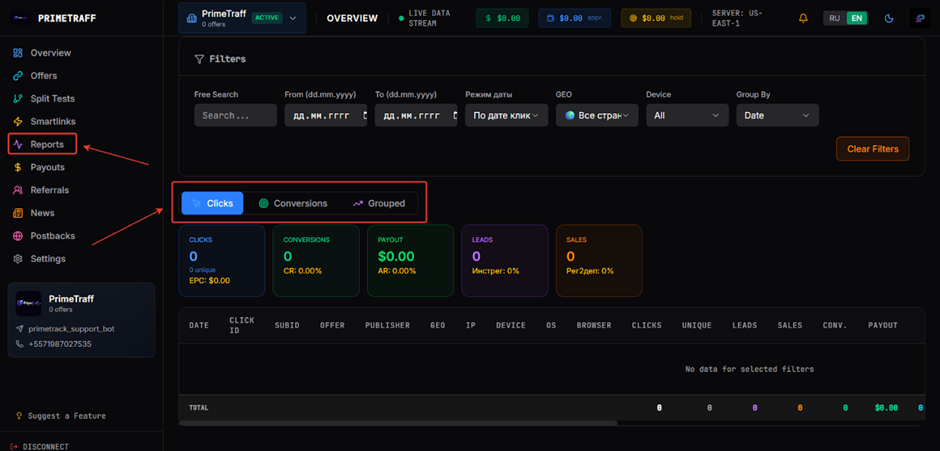This screenshot has height=451, width=940.
Task: Click the Split Tests branch icon
Action: pos(18,99)
